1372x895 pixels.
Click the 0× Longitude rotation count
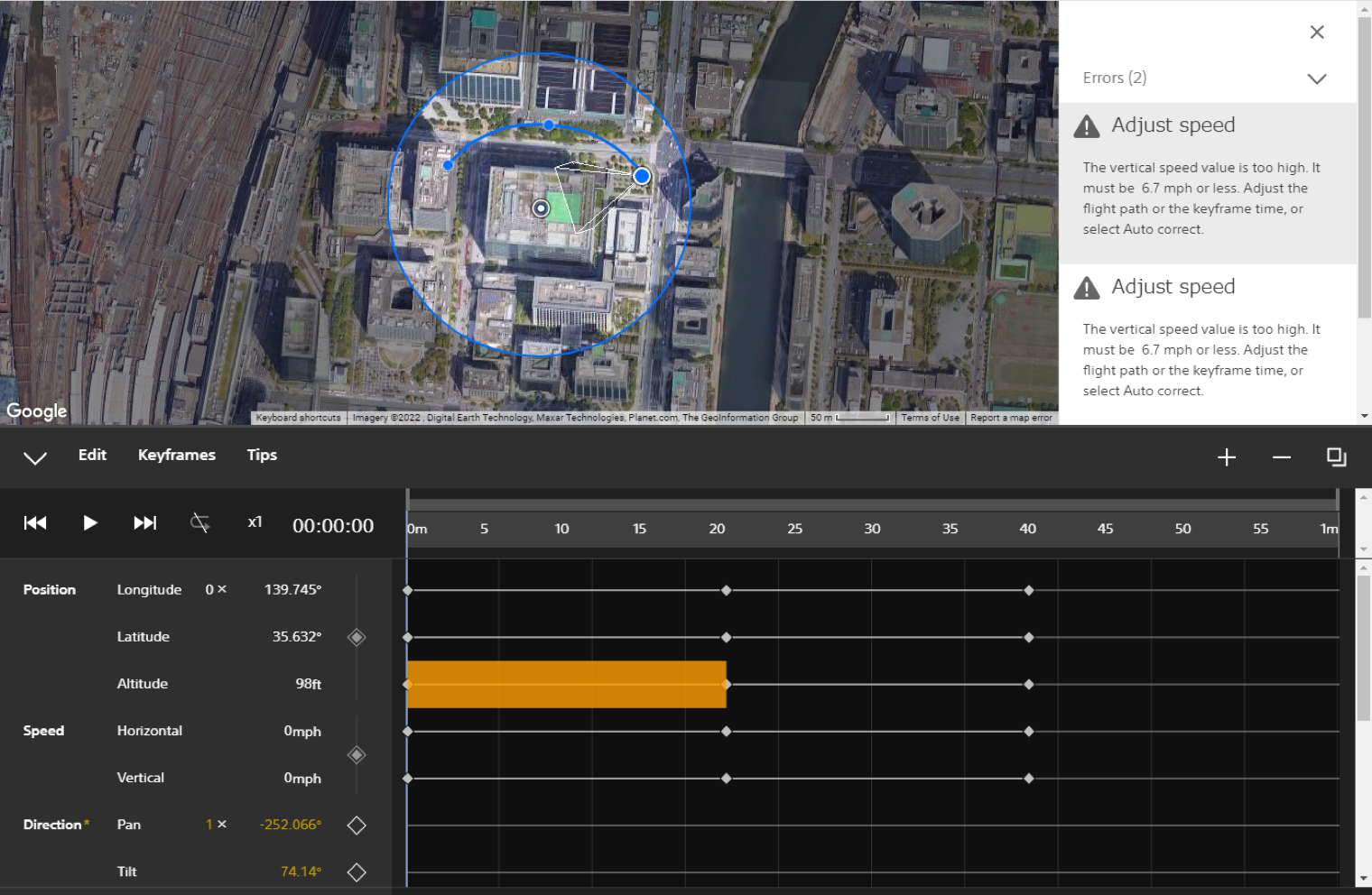pyautogui.click(x=216, y=589)
